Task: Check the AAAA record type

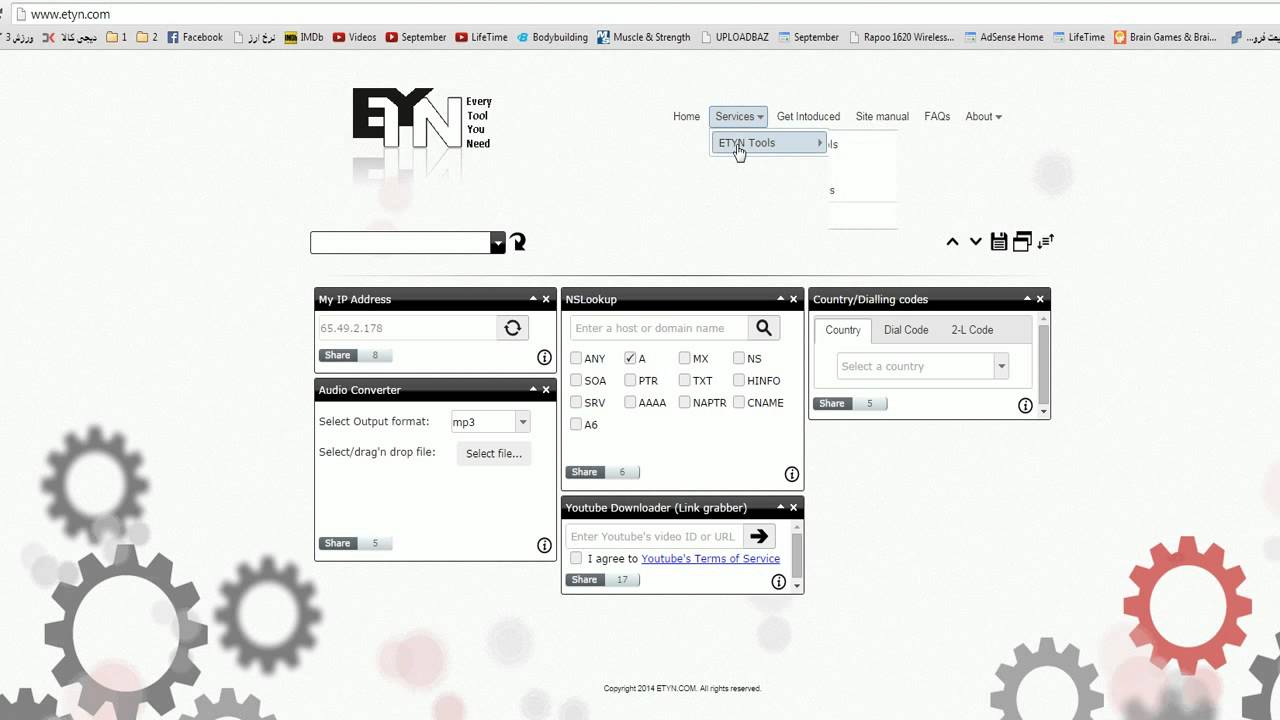Action: (x=630, y=402)
